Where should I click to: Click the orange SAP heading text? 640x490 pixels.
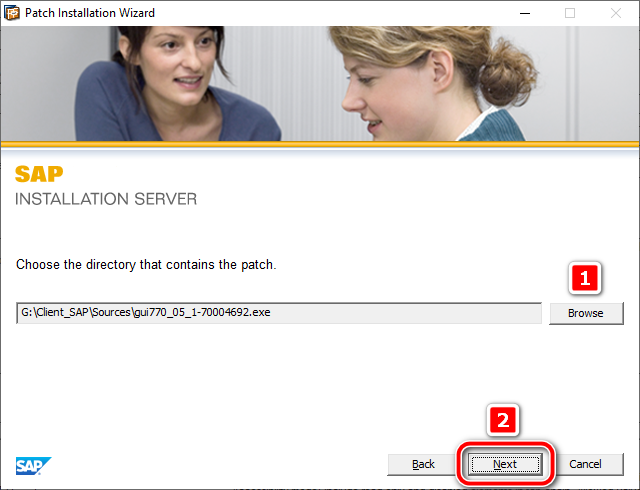pos(39,174)
